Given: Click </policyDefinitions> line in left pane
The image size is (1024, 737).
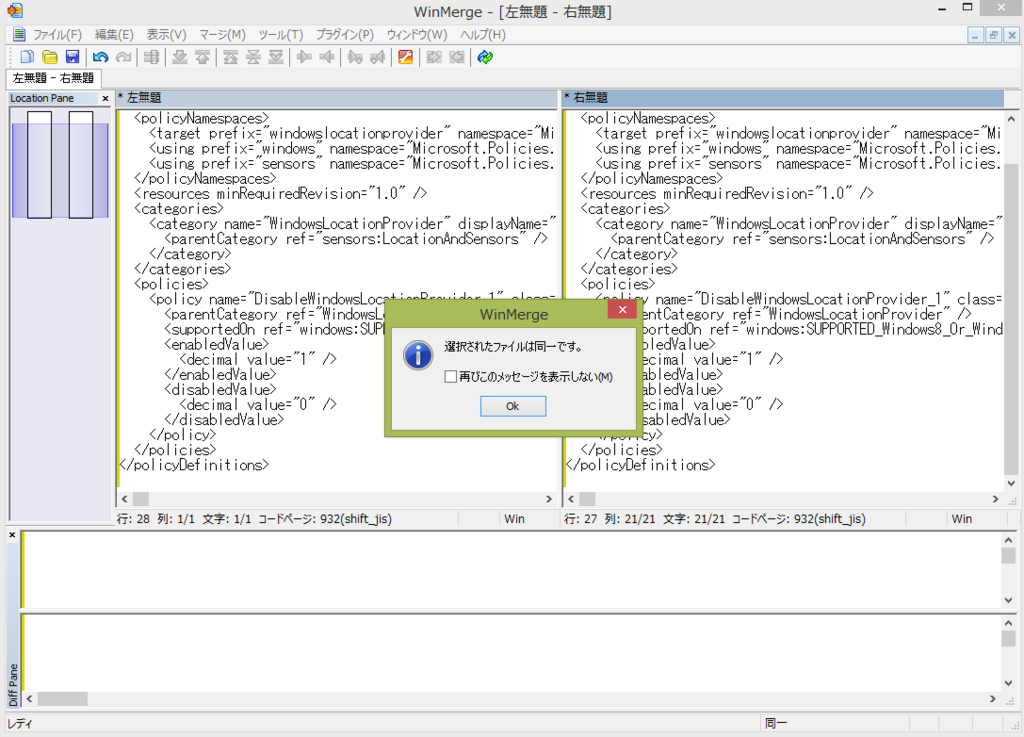Looking at the screenshot, I should [194, 465].
